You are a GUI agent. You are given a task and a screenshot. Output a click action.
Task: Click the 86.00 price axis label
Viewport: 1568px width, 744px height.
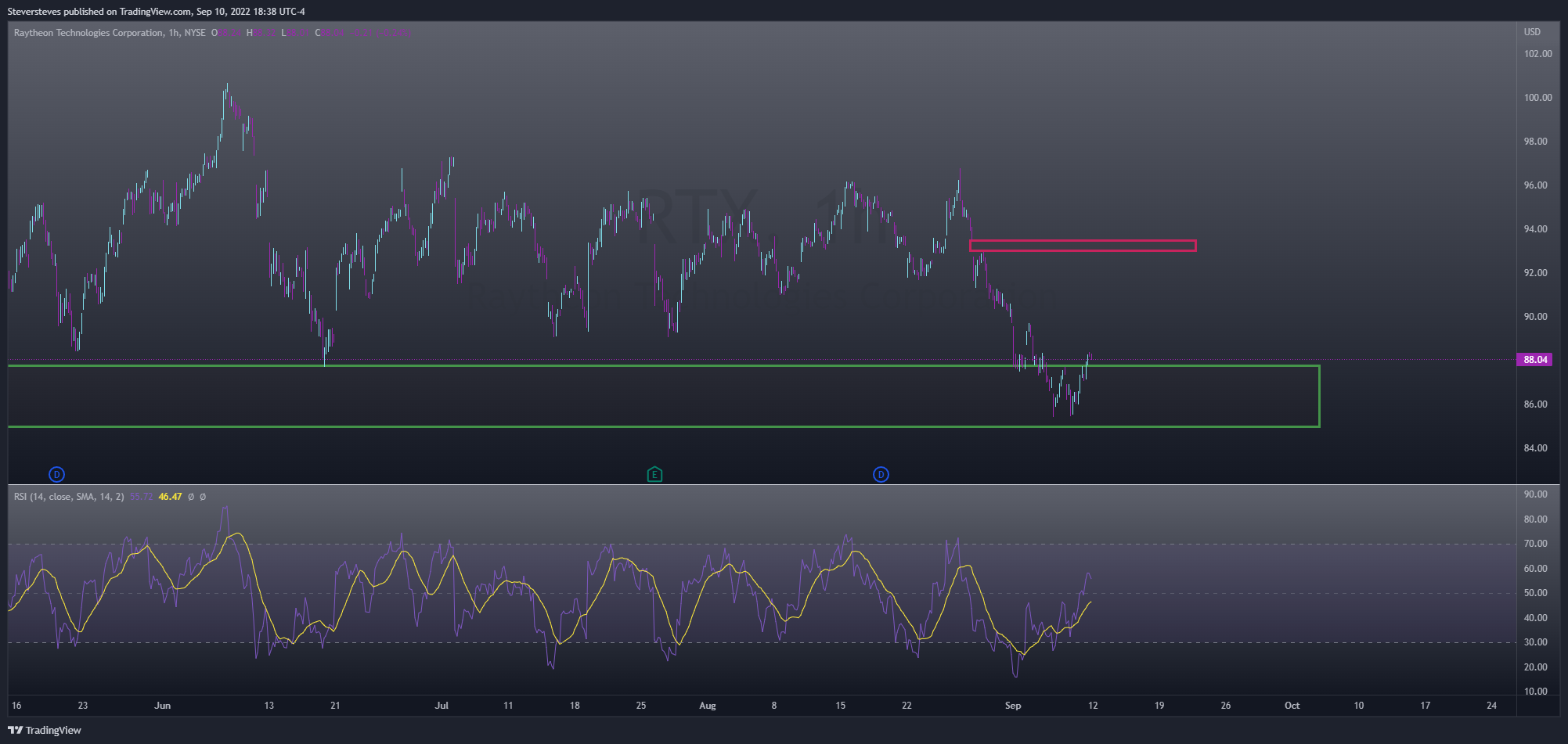click(x=1535, y=404)
